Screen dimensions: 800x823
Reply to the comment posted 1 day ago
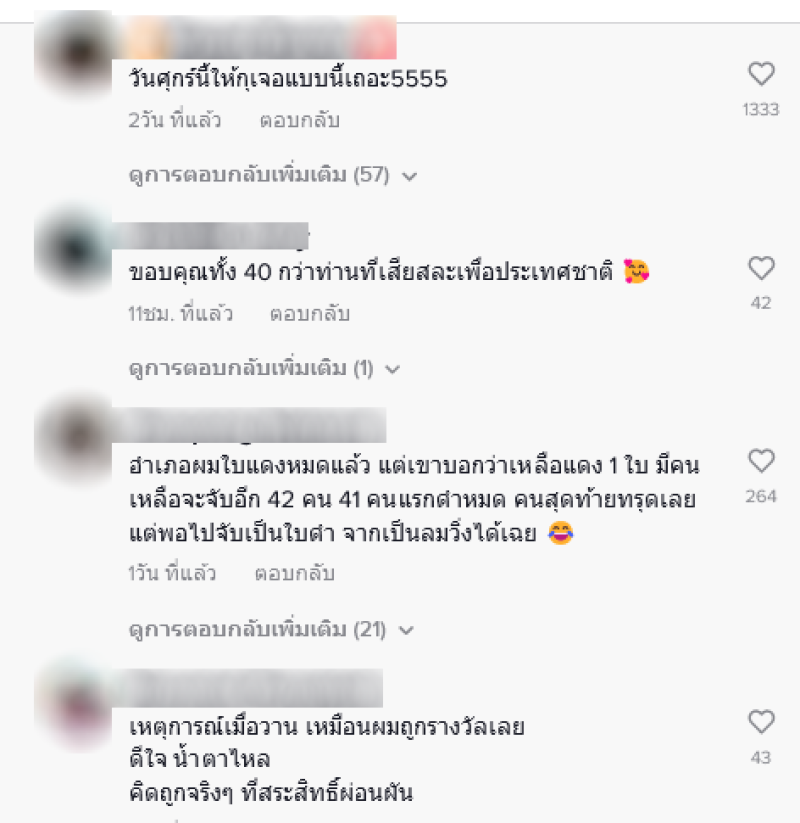[x=294, y=573]
